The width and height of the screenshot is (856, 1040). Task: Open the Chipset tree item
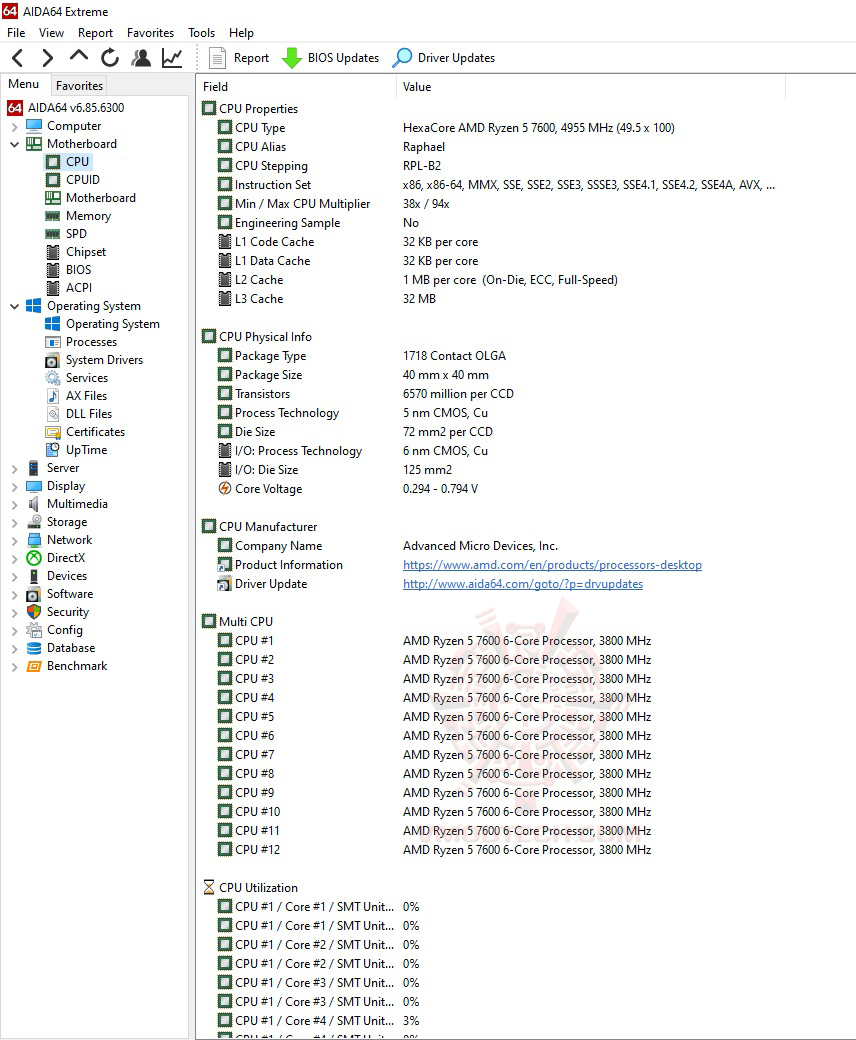coord(76,252)
